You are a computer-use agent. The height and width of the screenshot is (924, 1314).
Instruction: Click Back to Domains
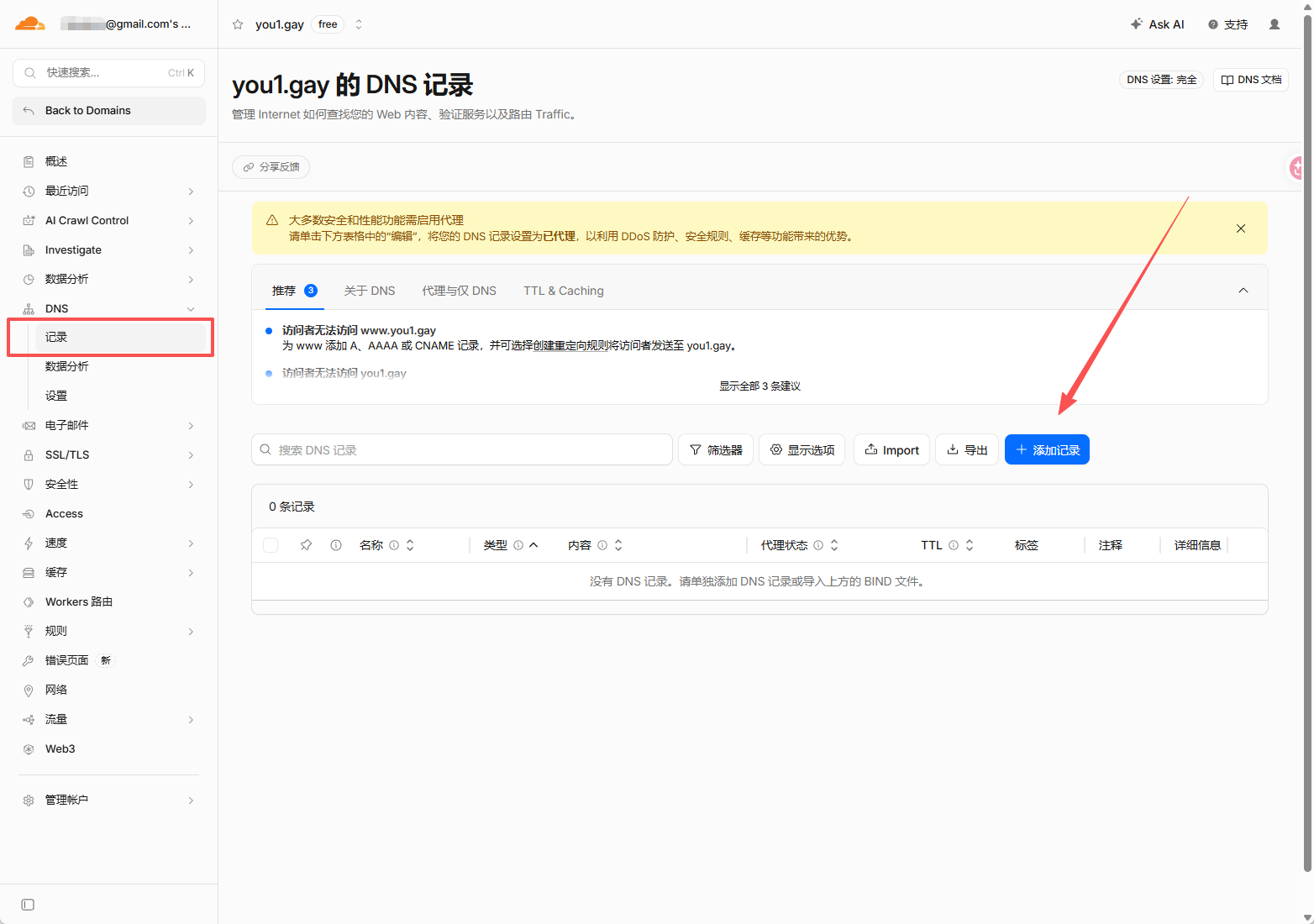[108, 111]
